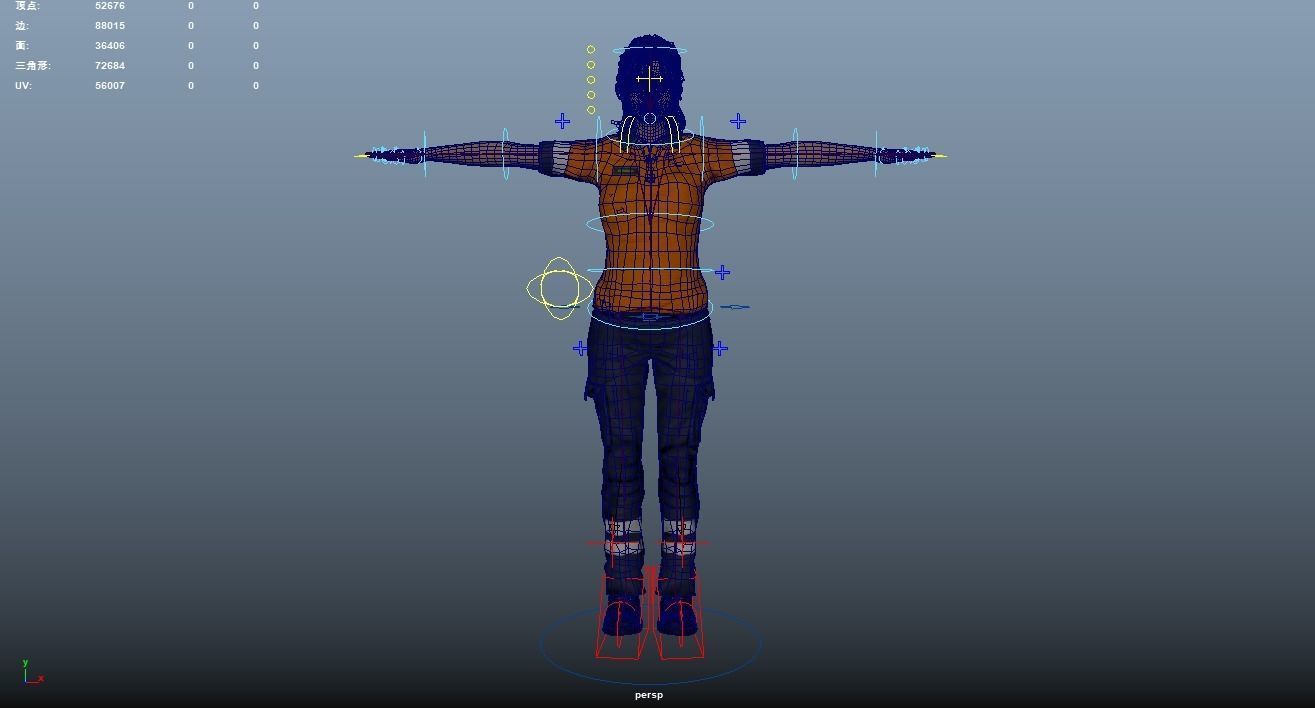Select blue cross control at screen-left hip

click(x=580, y=348)
